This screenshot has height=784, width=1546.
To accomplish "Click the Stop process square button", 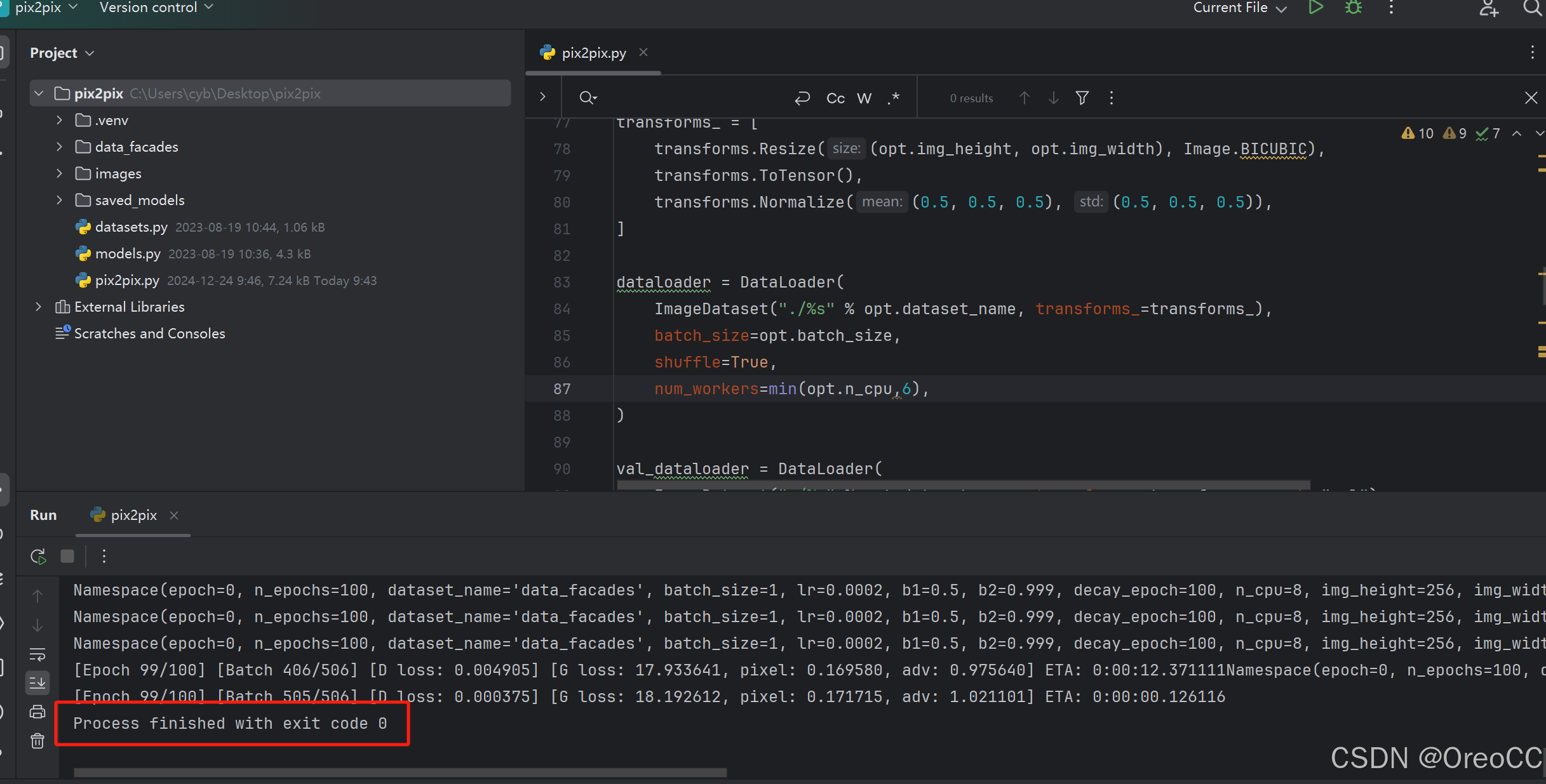I will coord(67,557).
